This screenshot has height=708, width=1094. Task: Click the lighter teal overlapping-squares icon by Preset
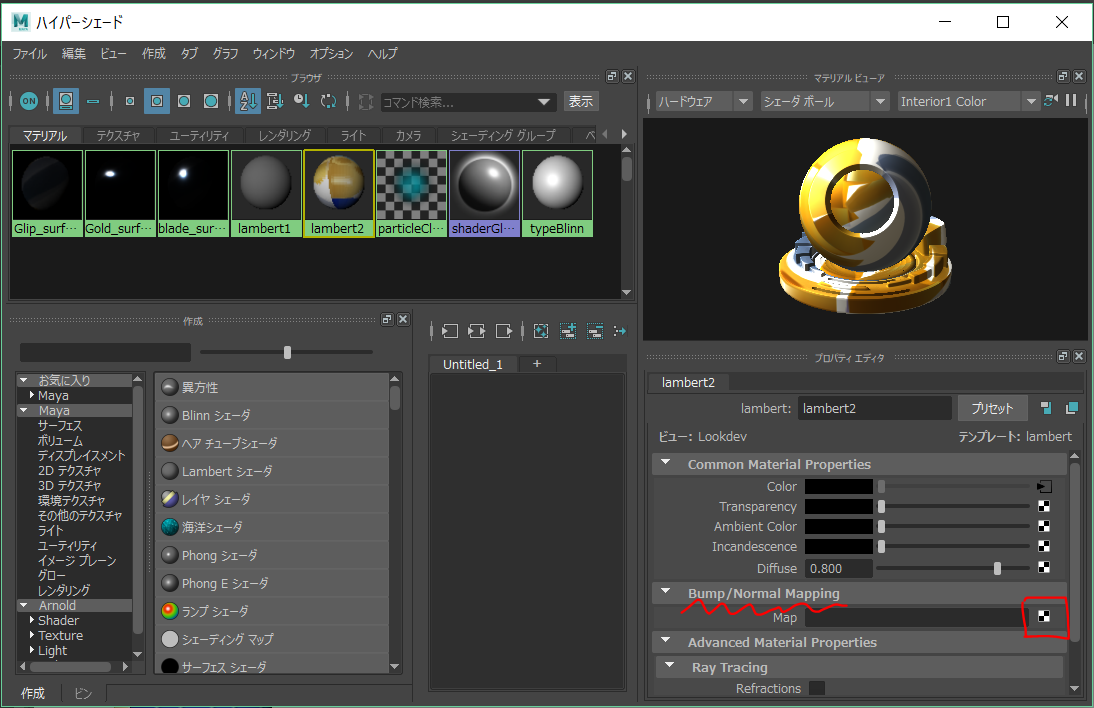(x=1072, y=408)
